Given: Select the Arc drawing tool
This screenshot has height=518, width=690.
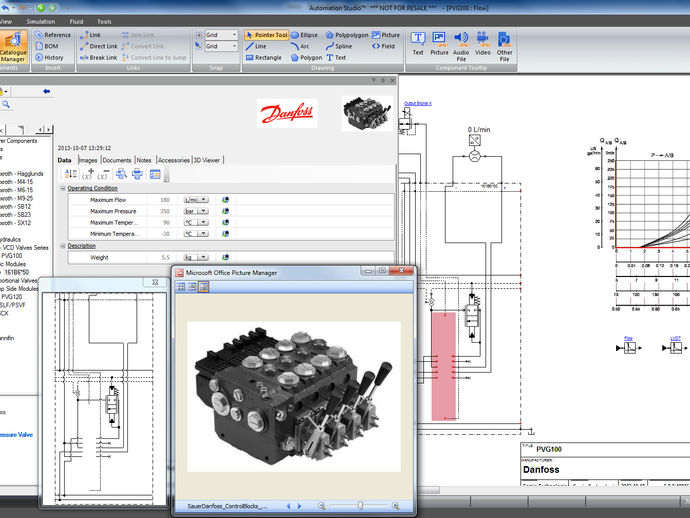Looking at the screenshot, I should pos(300,46).
